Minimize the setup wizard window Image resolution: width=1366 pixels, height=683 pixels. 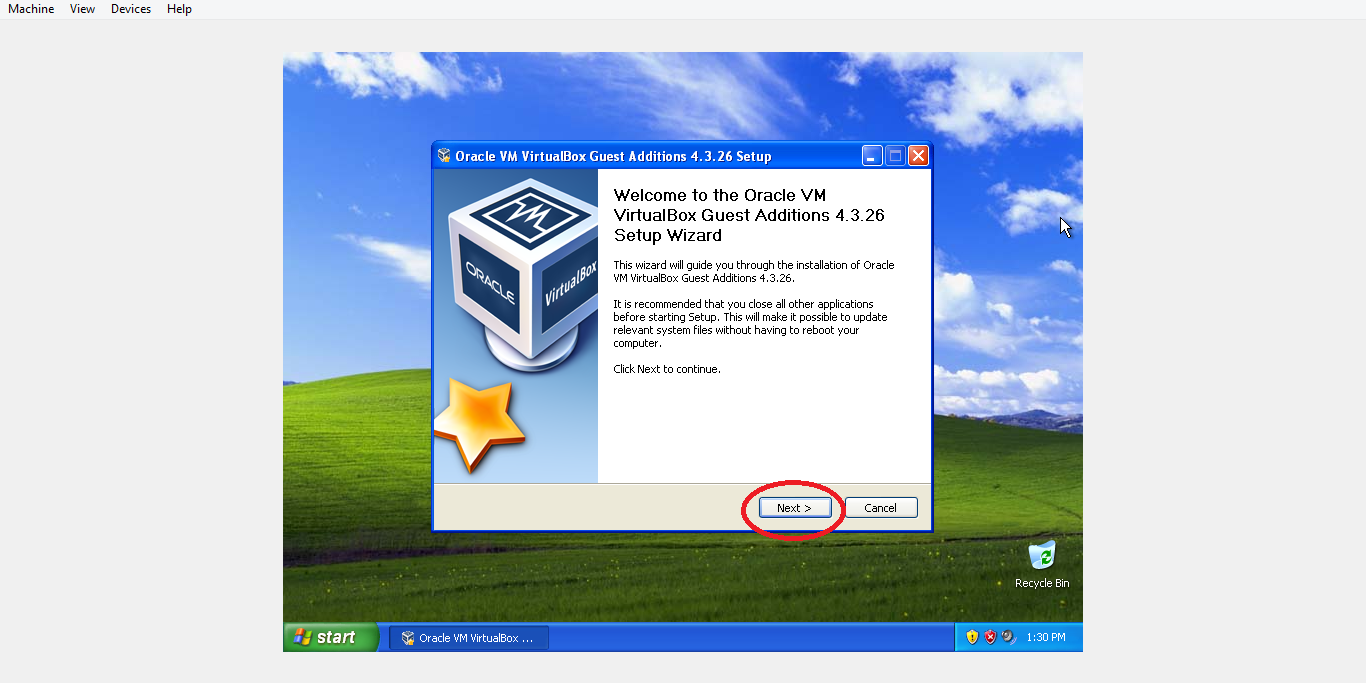pyautogui.click(x=870, y=155)
